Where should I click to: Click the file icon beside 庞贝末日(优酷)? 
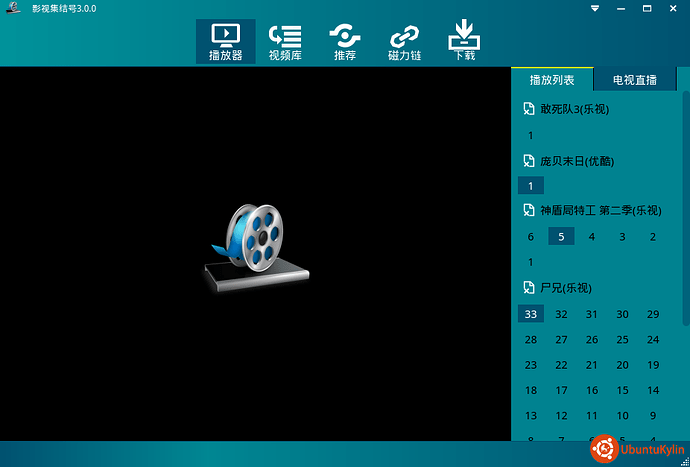[x=528, y=160]
